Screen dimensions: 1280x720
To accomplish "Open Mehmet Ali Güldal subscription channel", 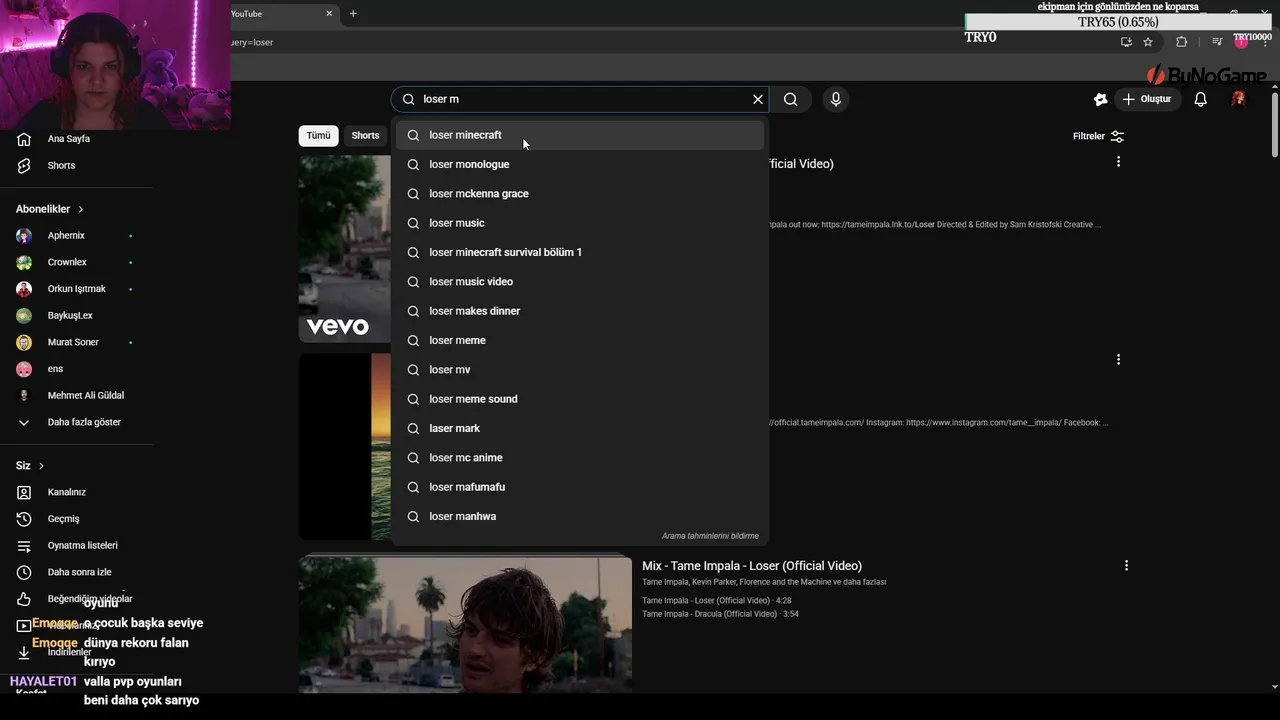I will 76,396.
